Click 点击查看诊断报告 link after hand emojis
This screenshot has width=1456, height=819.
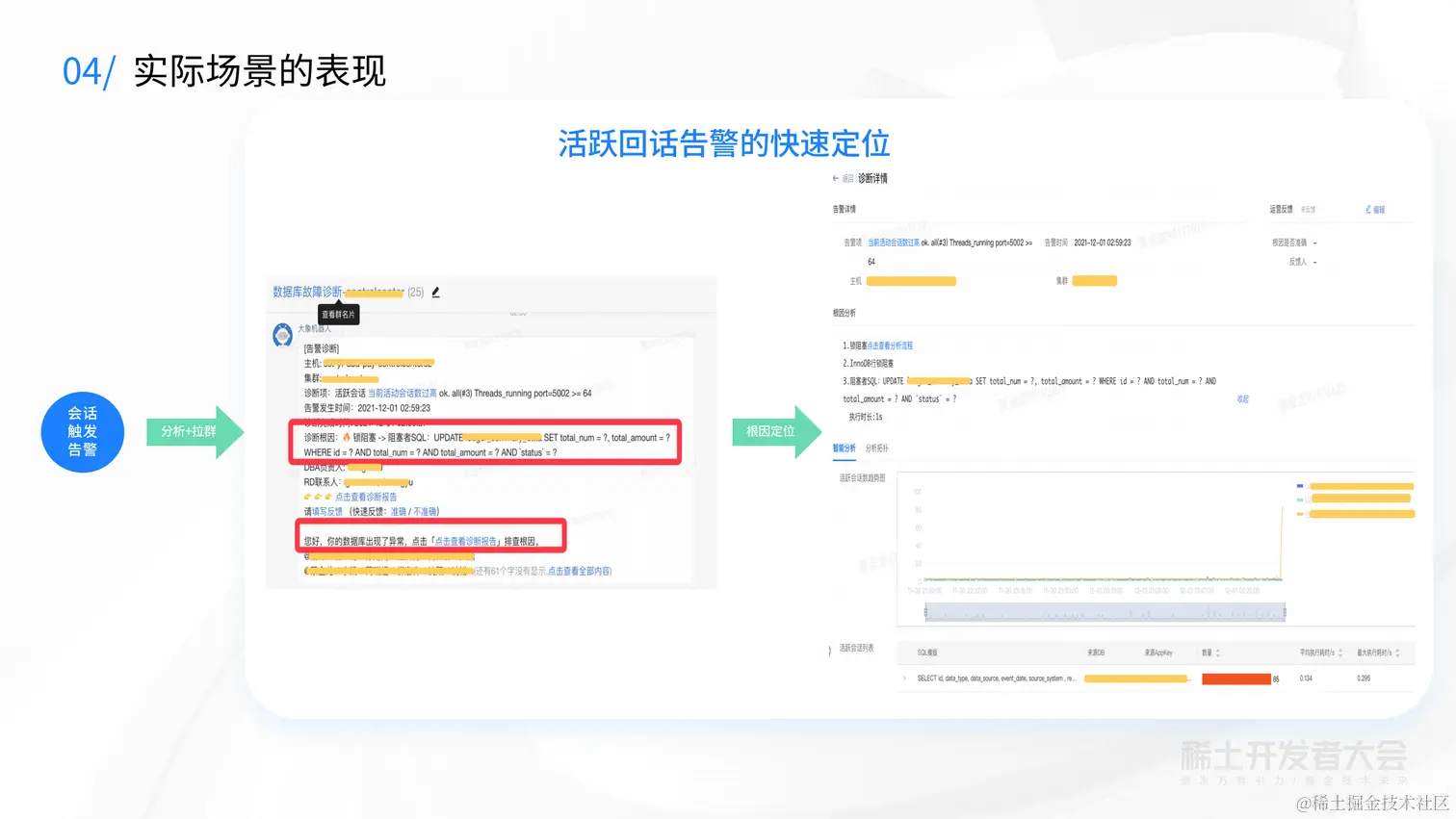[x=366, y=497]
